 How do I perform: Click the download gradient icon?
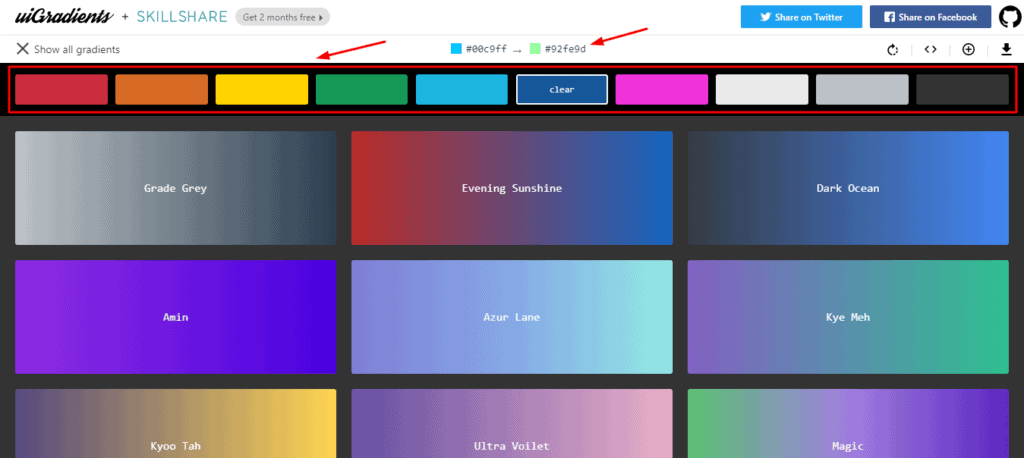click(1006, 50)
